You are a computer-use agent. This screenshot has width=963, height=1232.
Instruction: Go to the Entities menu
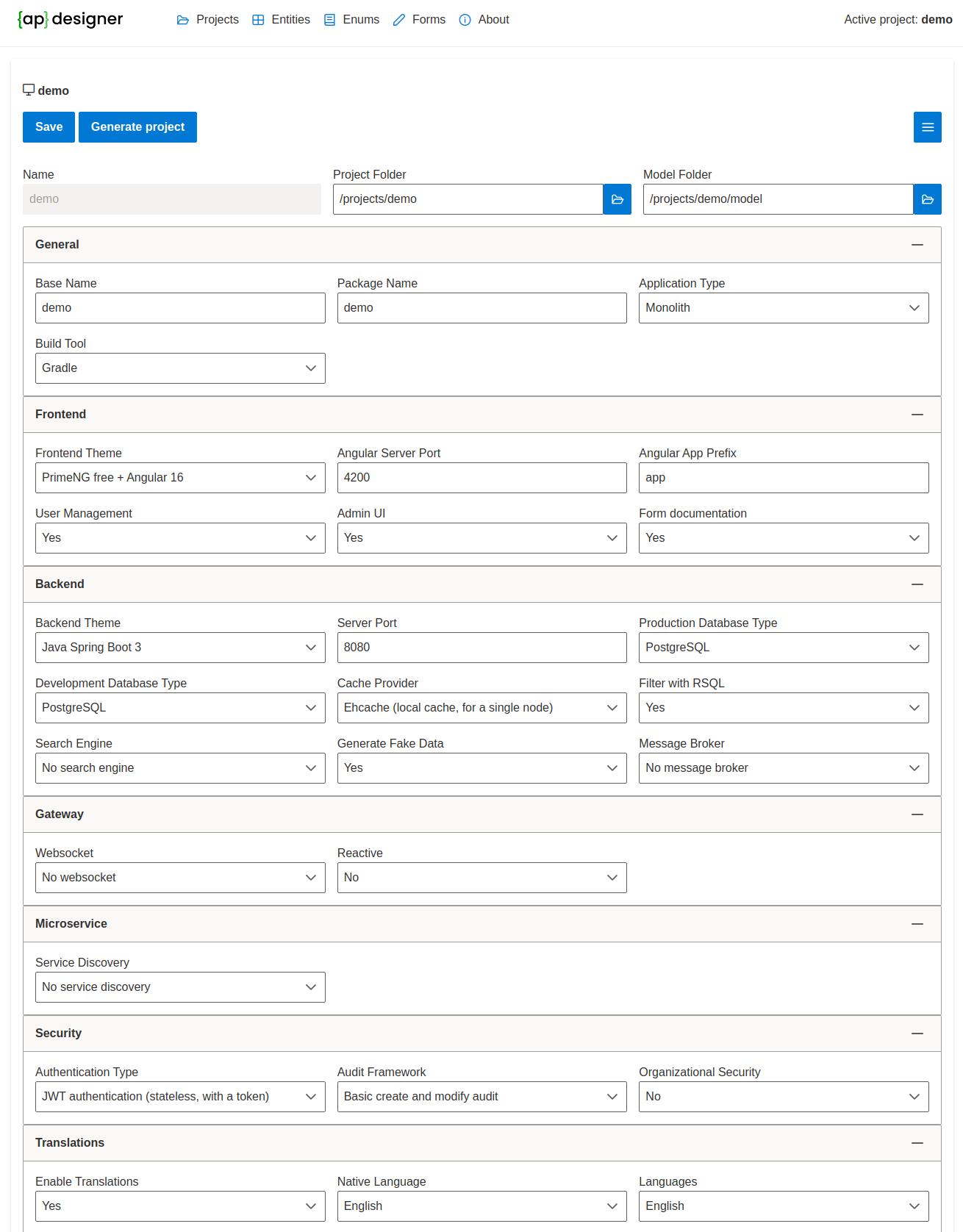[281, 20]
